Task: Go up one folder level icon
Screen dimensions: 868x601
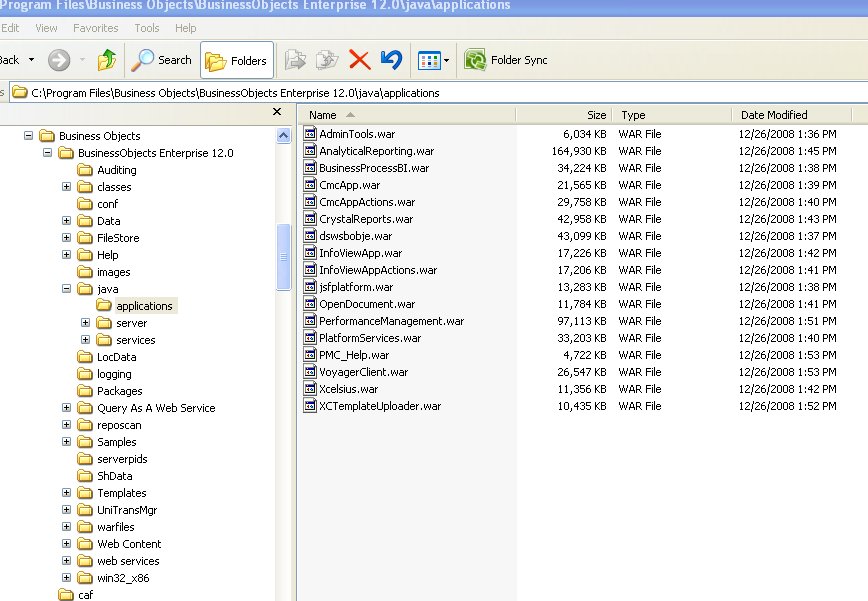Action: [x=106, y=60]
